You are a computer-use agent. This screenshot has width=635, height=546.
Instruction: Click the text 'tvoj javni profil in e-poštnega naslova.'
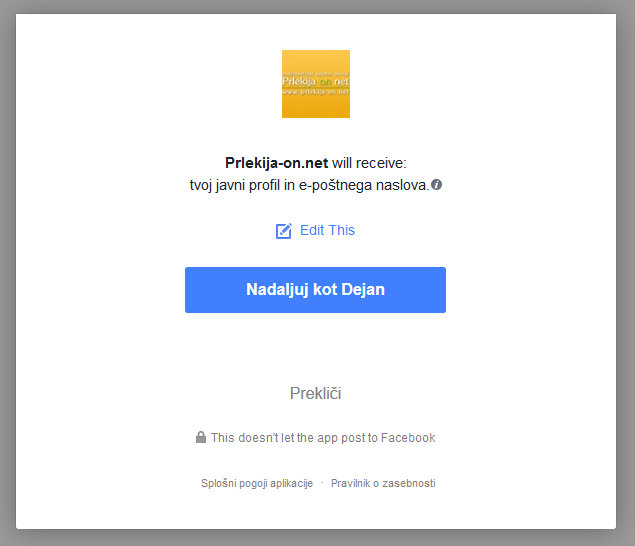309,185
